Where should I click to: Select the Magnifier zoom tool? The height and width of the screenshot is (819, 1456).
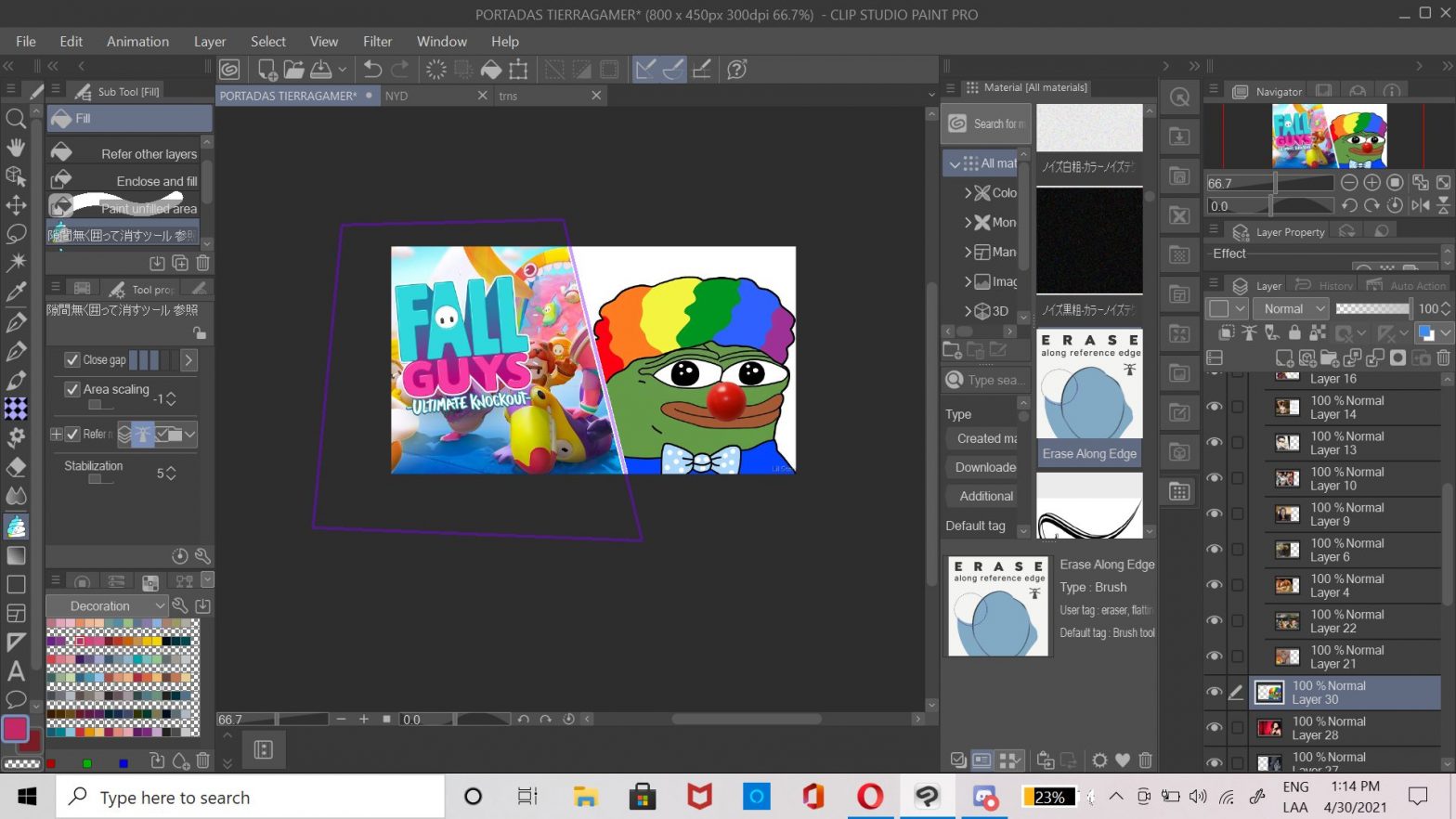(x=16, y=118)
